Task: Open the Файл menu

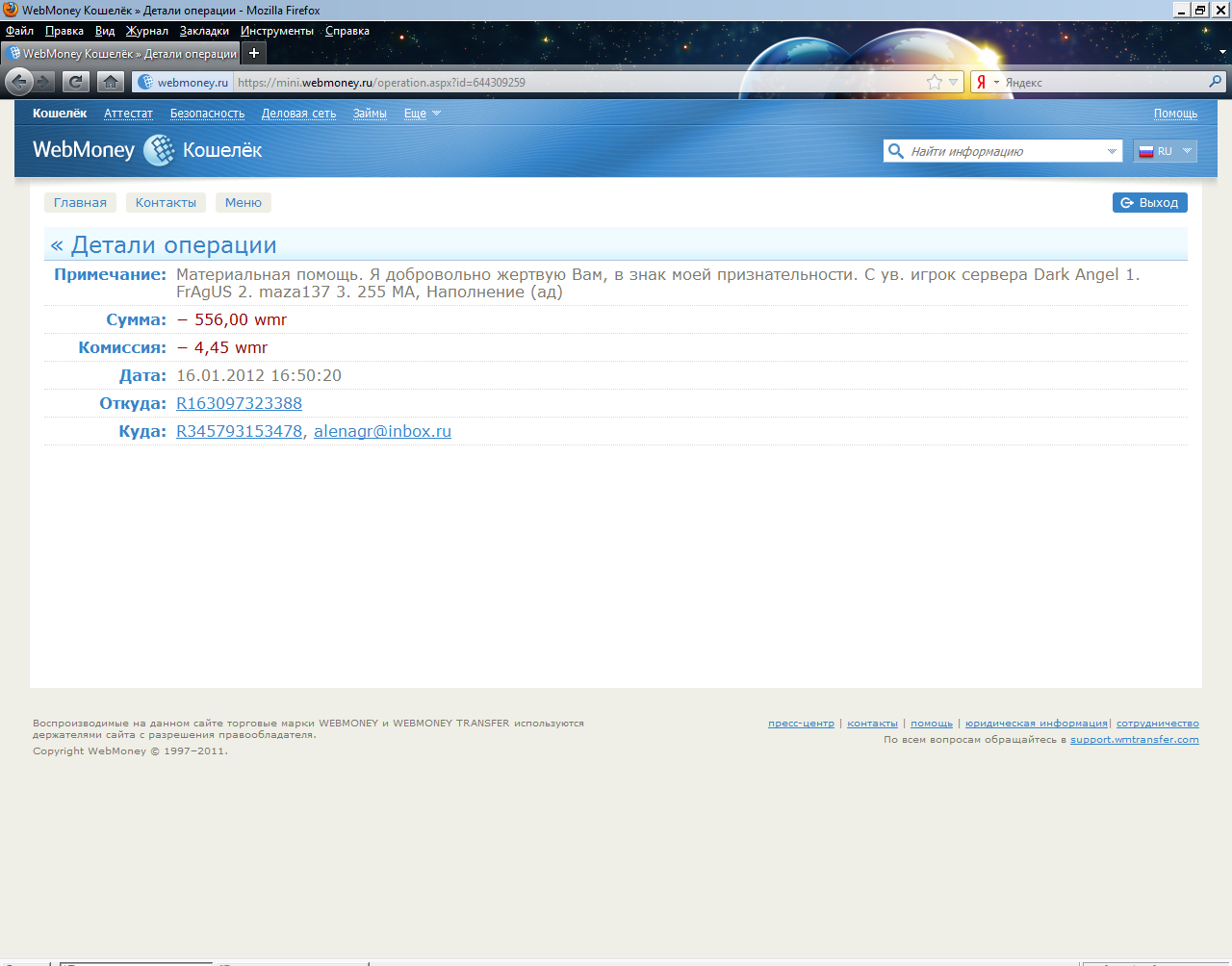Action: click(19, 31)
